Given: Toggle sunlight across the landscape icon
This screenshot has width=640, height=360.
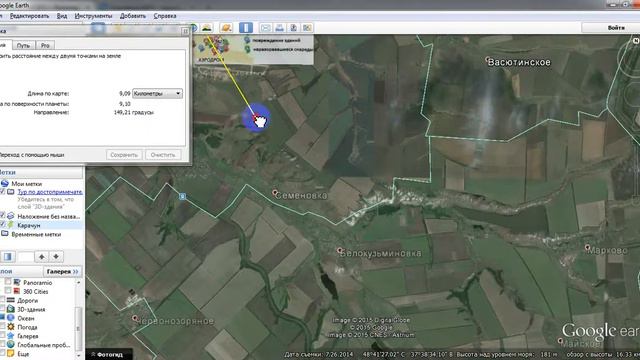Looking at the screenshot, I should [x=207, y=28].
